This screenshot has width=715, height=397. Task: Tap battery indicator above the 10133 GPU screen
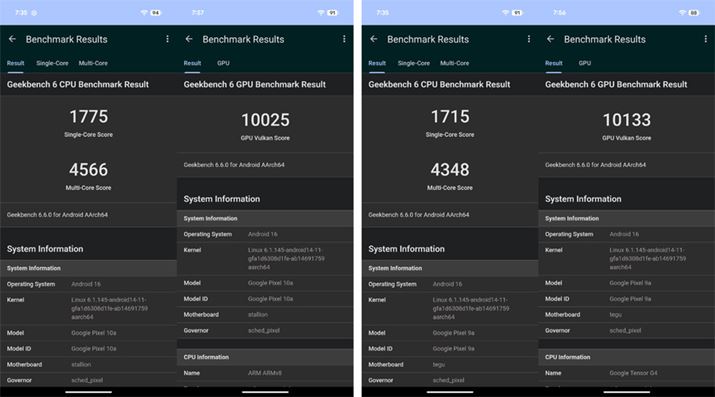point(694,13)
